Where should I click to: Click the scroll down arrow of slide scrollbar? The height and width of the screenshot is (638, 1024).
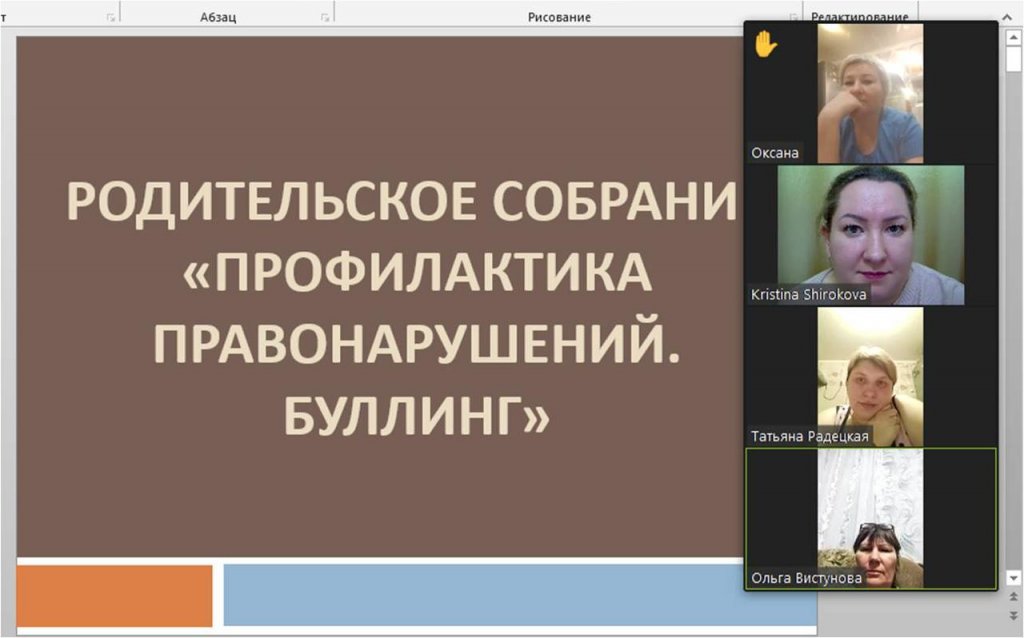pyautogui.click(x=1013, y=577)
